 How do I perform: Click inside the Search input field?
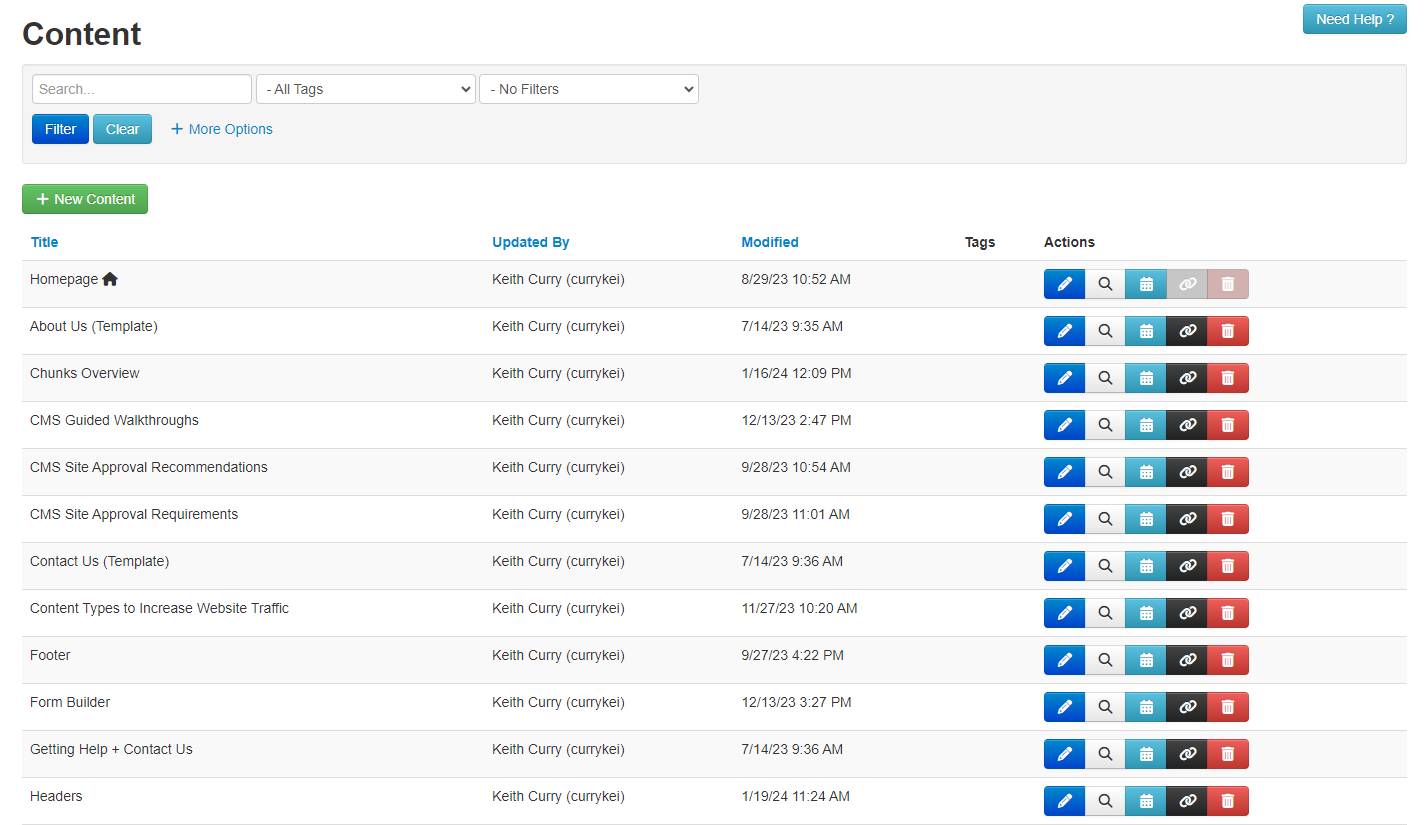click(x=140, y=89)
